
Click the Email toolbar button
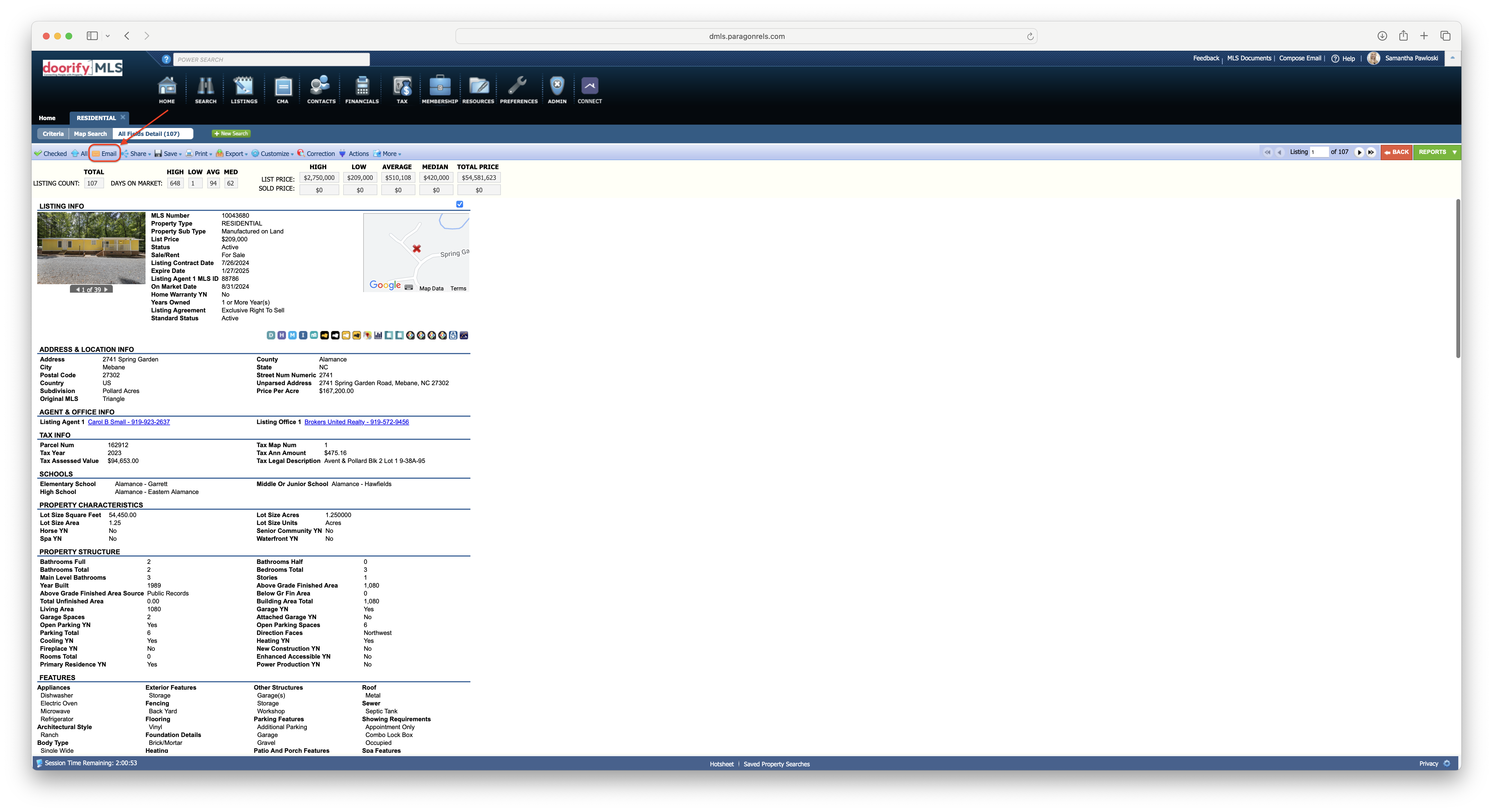click(x=104, y=154)
